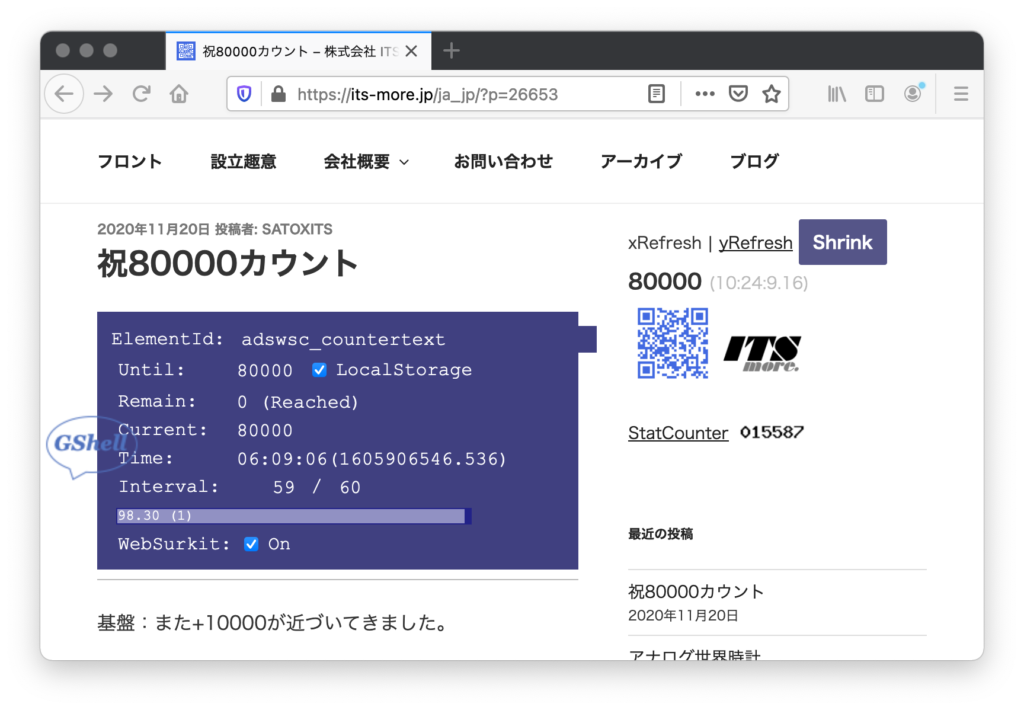Viewport: 1024px width, 710px height.
Task: Open the Firefox hamburger menu
Action: (x=960, y=94)
